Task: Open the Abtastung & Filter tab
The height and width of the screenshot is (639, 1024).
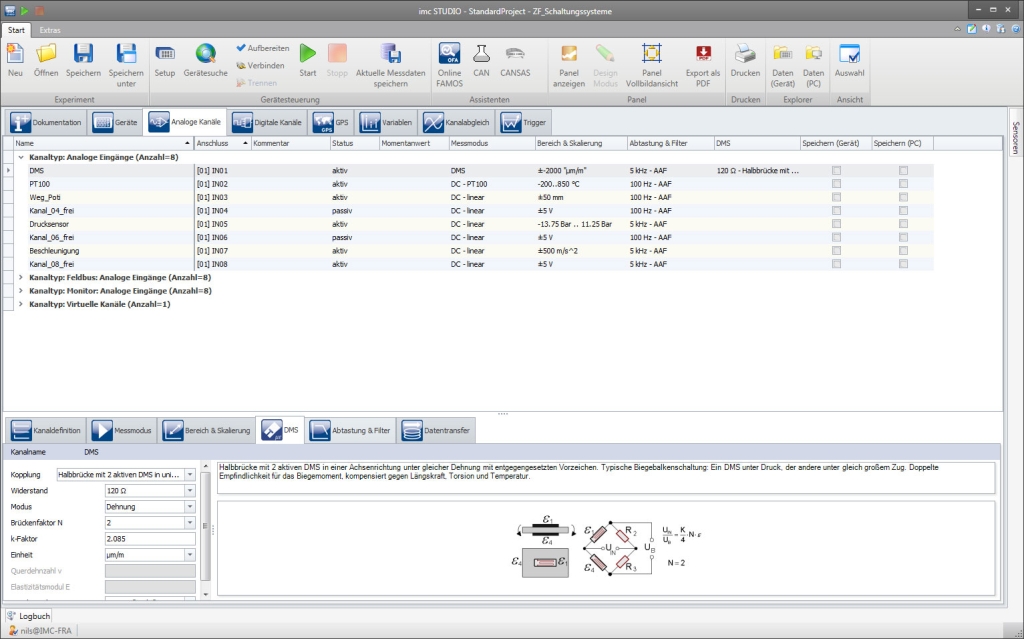Action: click(350, 430)
